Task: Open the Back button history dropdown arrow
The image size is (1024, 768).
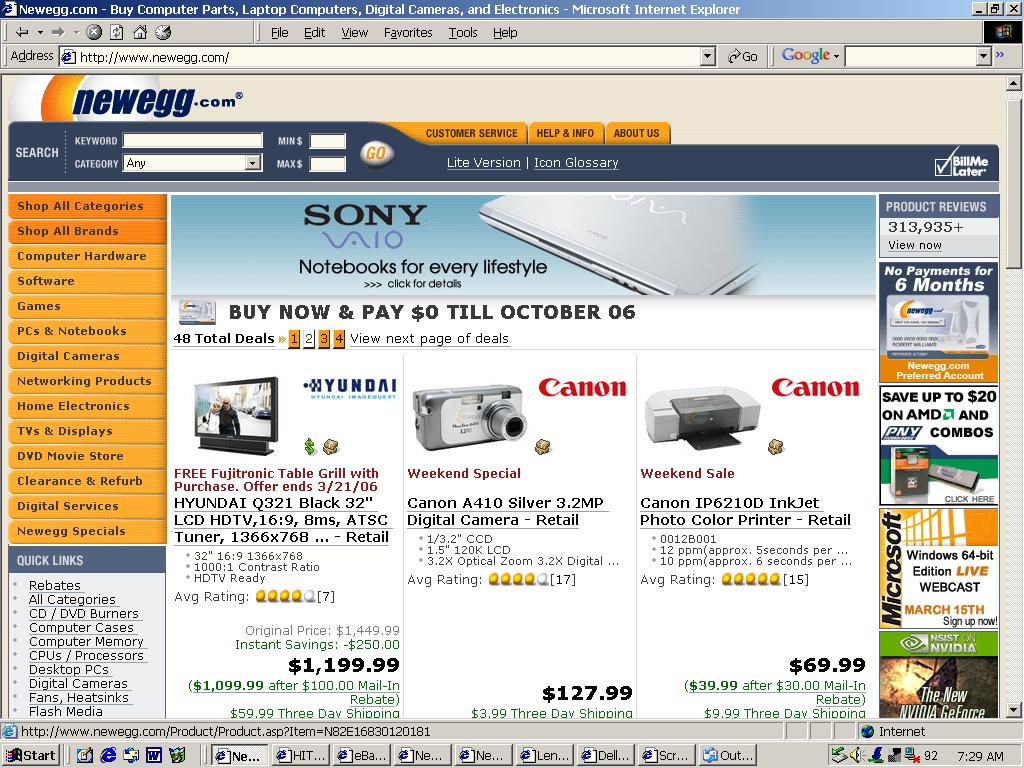Action: 40,32
